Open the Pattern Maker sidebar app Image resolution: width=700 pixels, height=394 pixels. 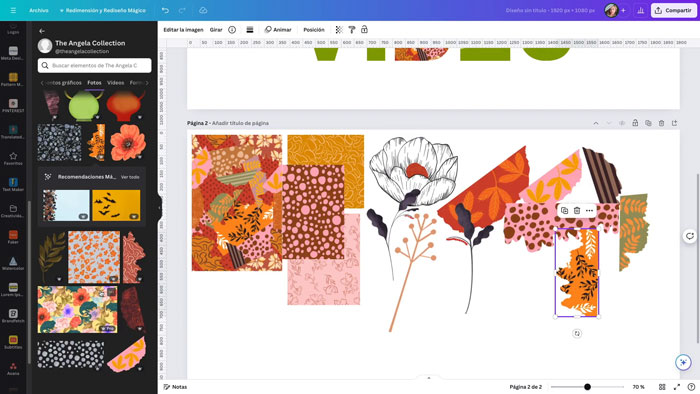pos(13,79)
